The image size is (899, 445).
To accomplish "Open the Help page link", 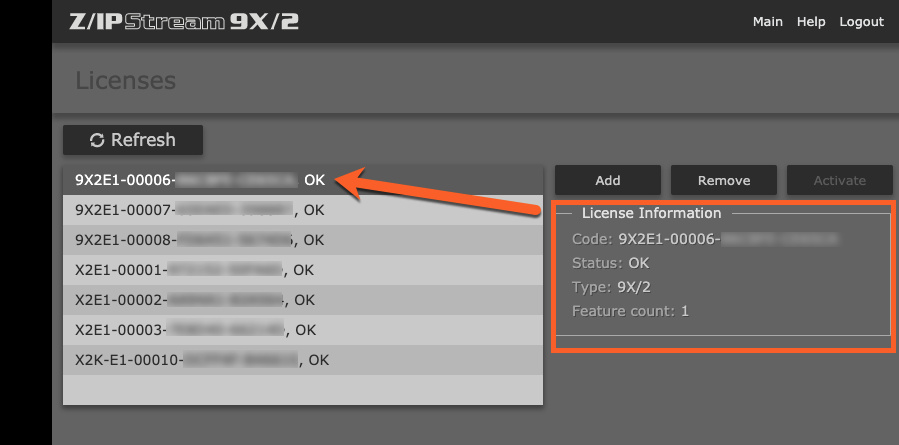I will click(x=811, y=22).
